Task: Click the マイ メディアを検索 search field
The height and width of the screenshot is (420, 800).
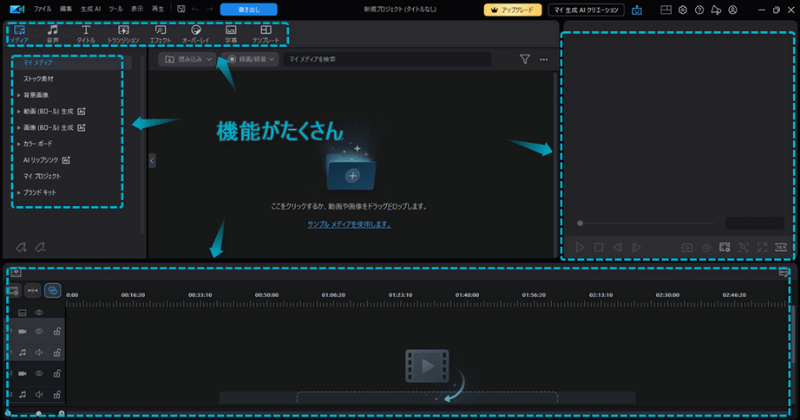Action: click(x=387, y=59)
